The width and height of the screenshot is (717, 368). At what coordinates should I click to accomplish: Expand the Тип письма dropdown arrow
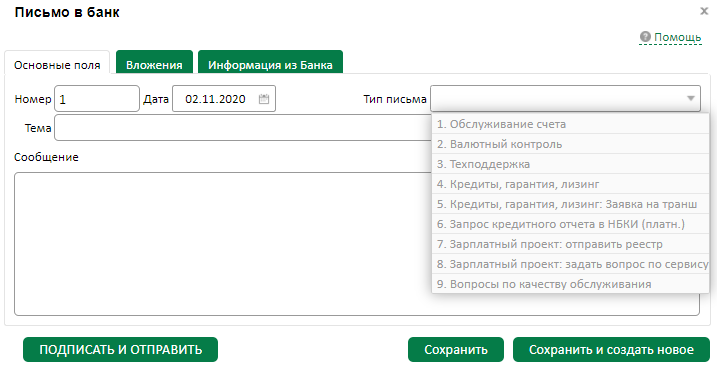pyautogui.click(x=691, y=98)
